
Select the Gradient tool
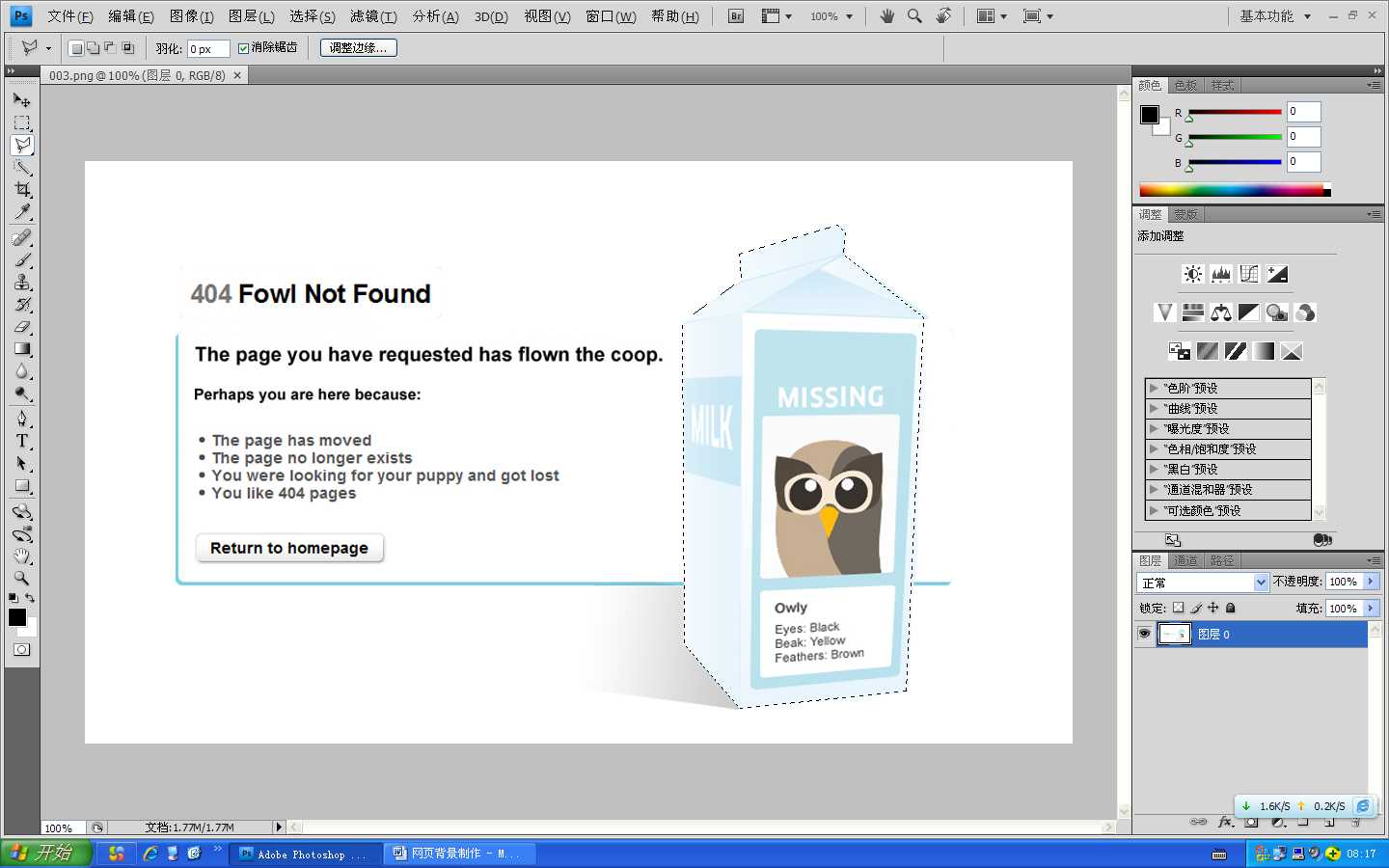tap(22, 348)
